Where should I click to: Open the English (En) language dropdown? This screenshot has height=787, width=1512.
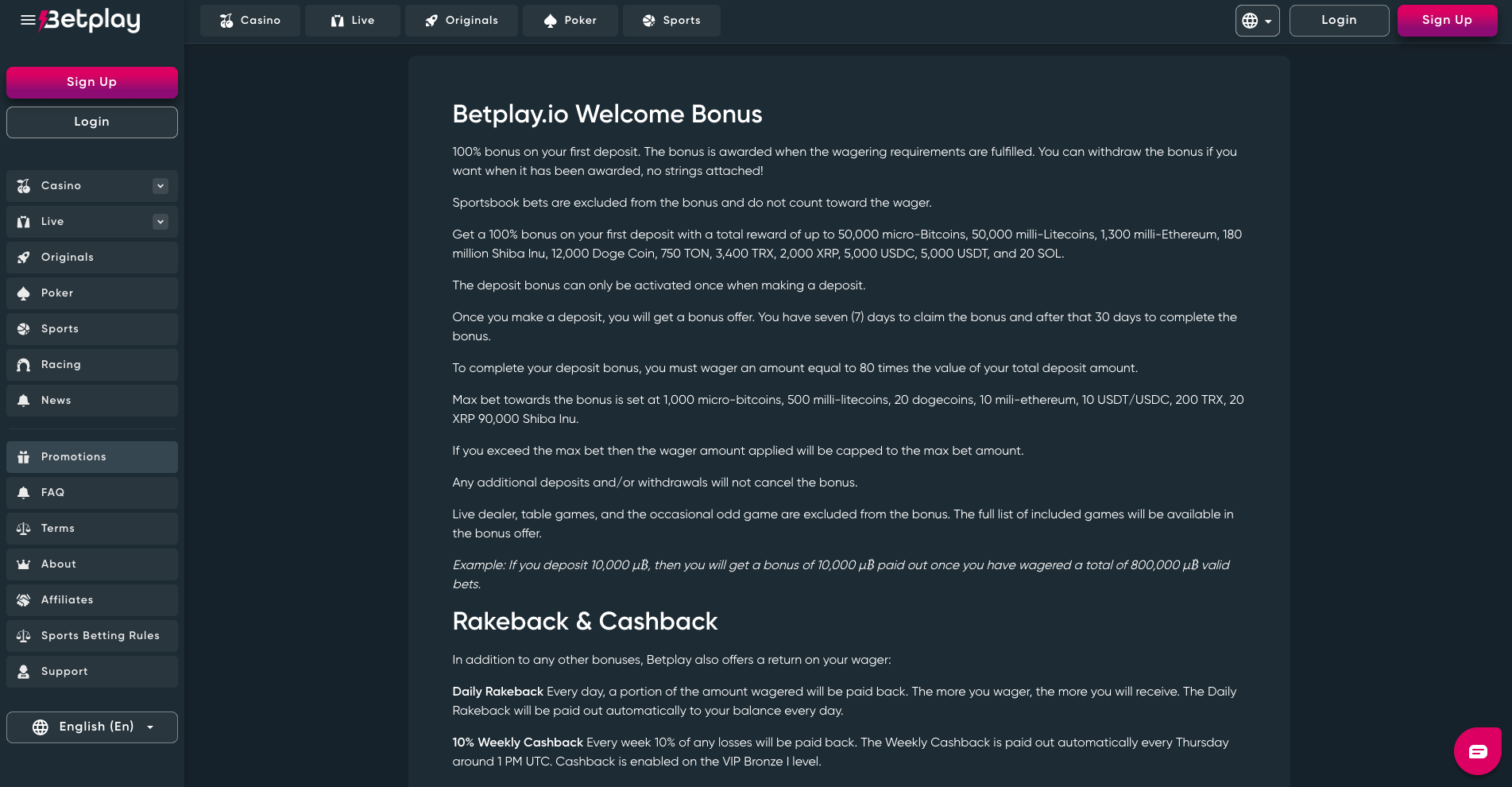click(92, 727)
